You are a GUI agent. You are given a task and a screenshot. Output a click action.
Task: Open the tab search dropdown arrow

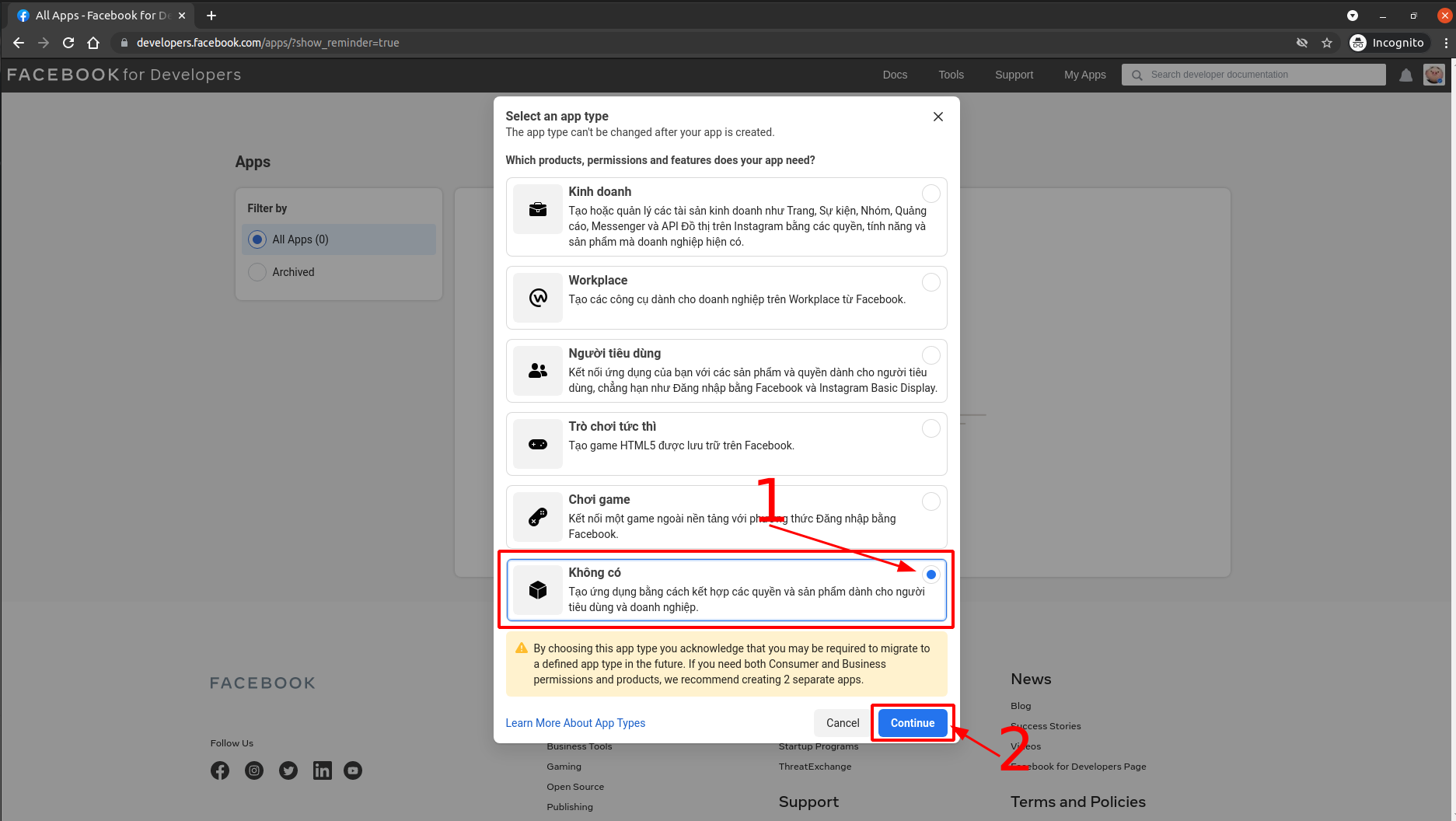pos(1353,16)
